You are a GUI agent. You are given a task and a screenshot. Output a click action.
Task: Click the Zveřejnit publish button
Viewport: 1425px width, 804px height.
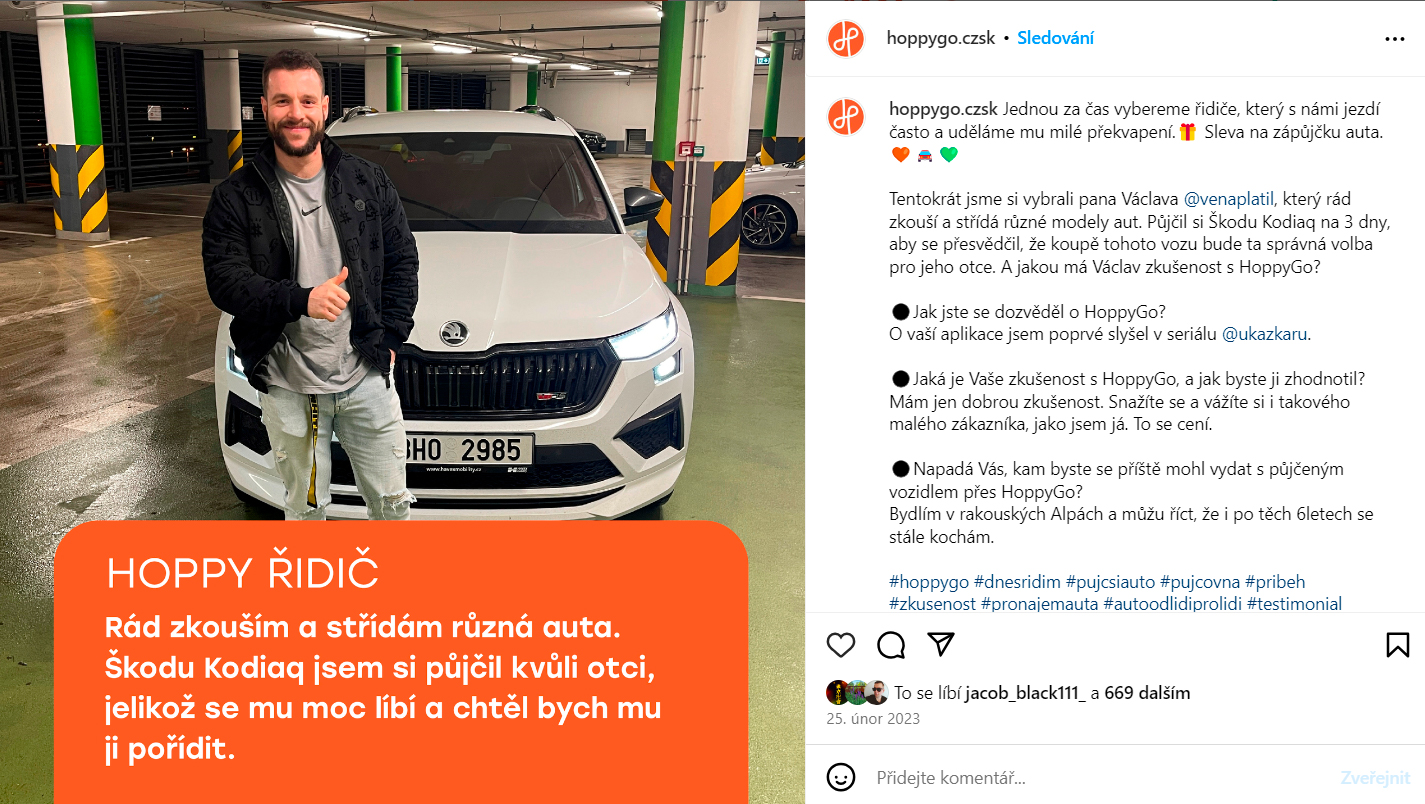point(1375,777)
